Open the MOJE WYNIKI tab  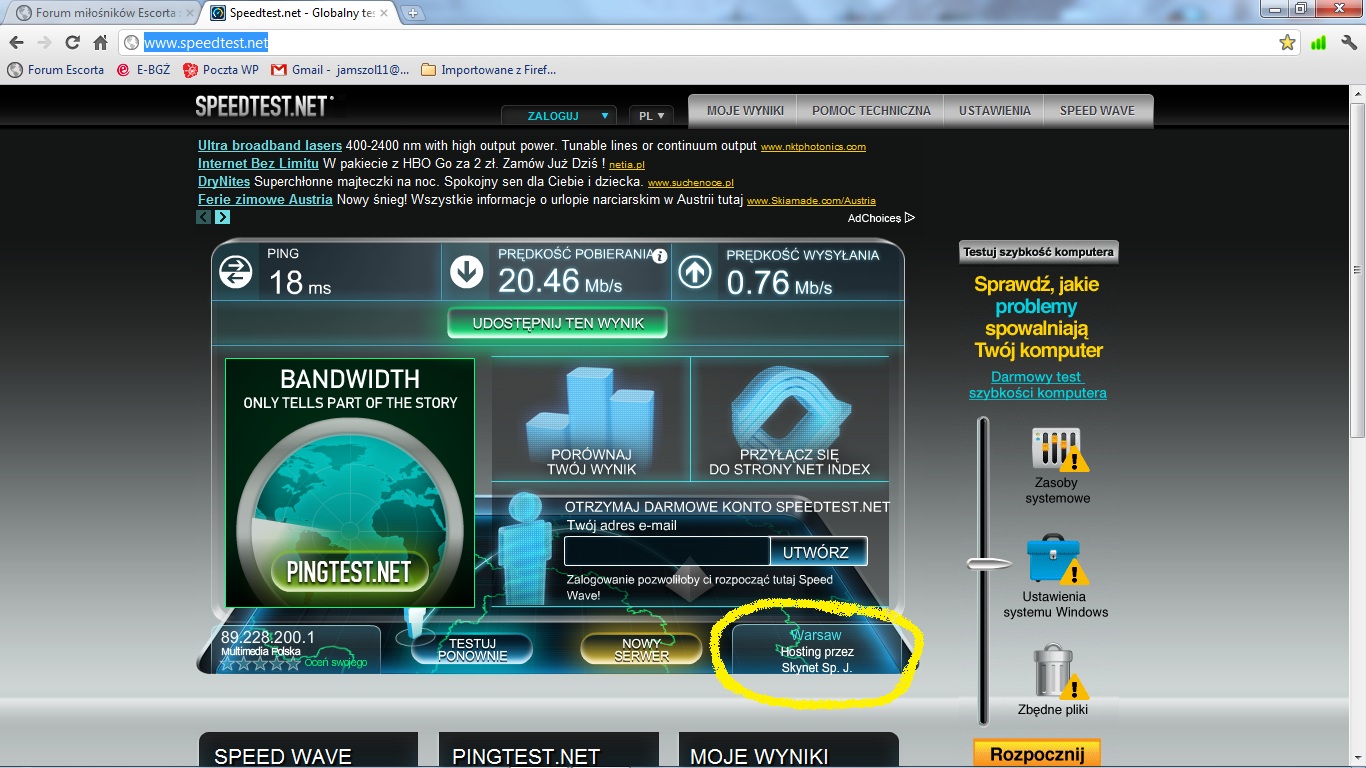[744, 111]
